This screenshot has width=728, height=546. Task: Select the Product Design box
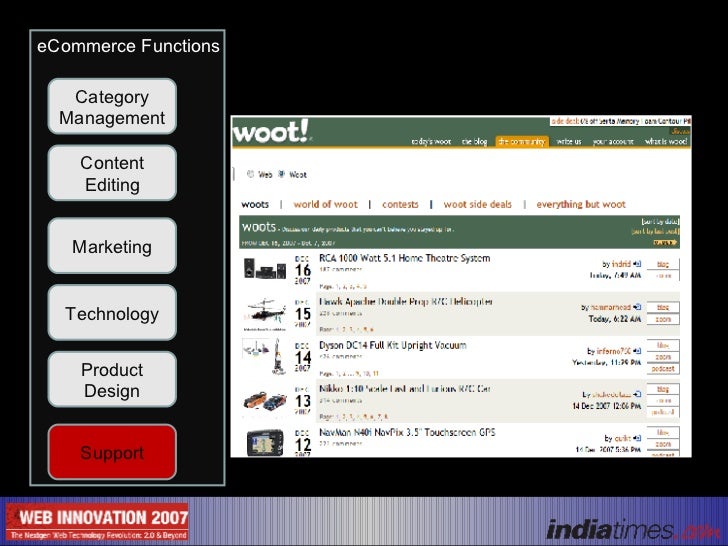[x=112, y=380]
